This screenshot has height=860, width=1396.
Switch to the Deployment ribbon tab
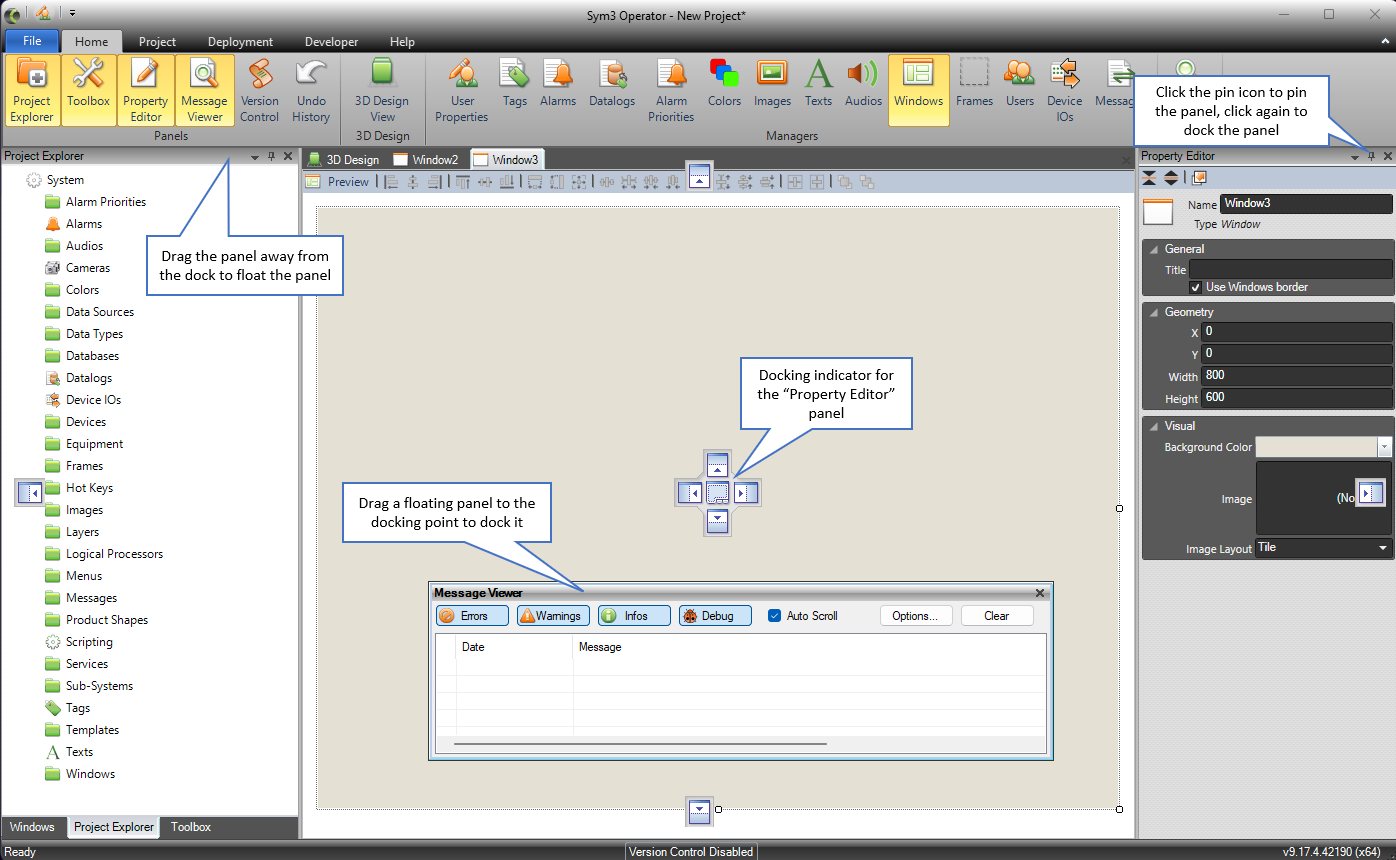(240, 42)
